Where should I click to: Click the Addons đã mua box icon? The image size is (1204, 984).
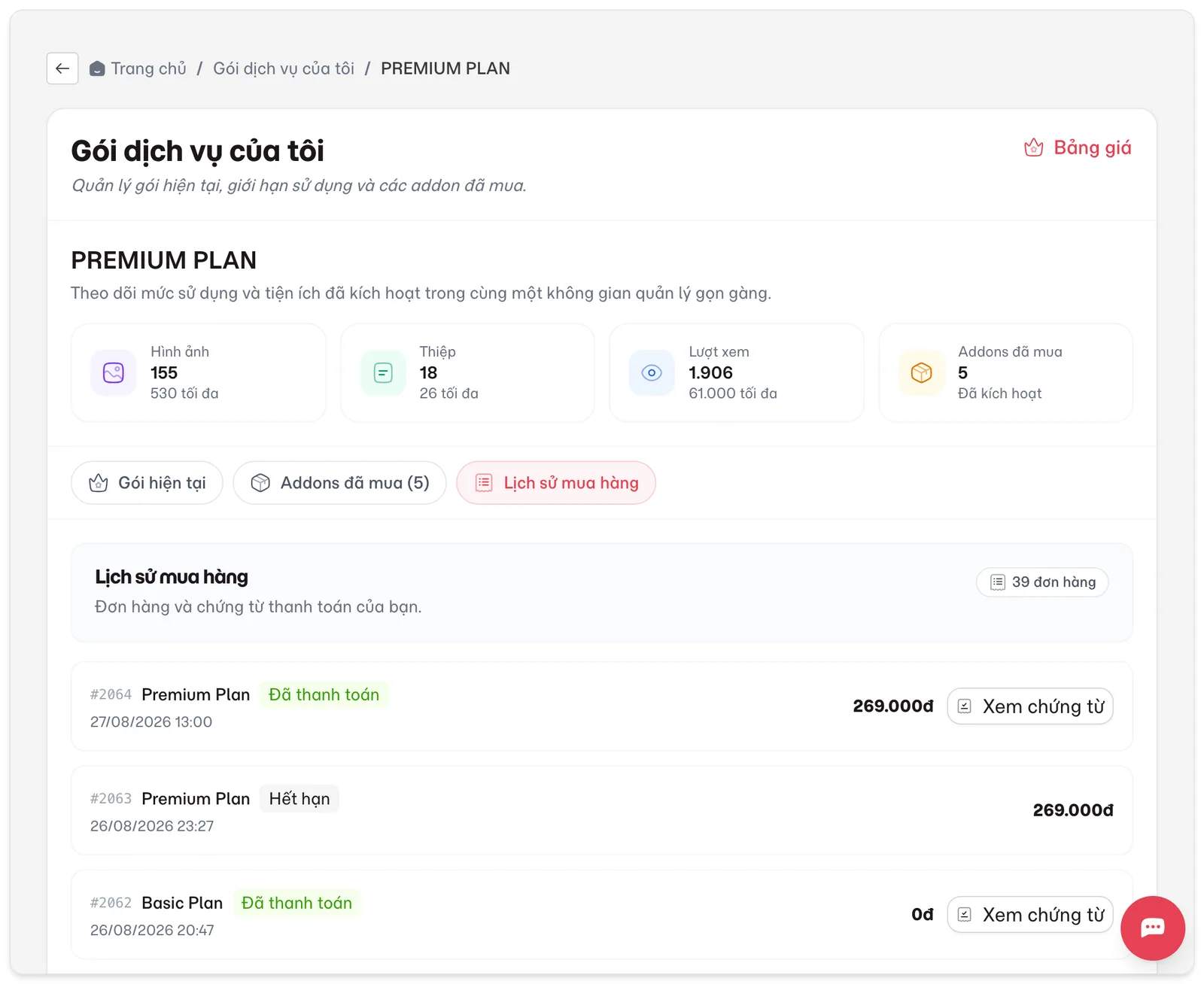pyautogui.click(x=921, y=372)
